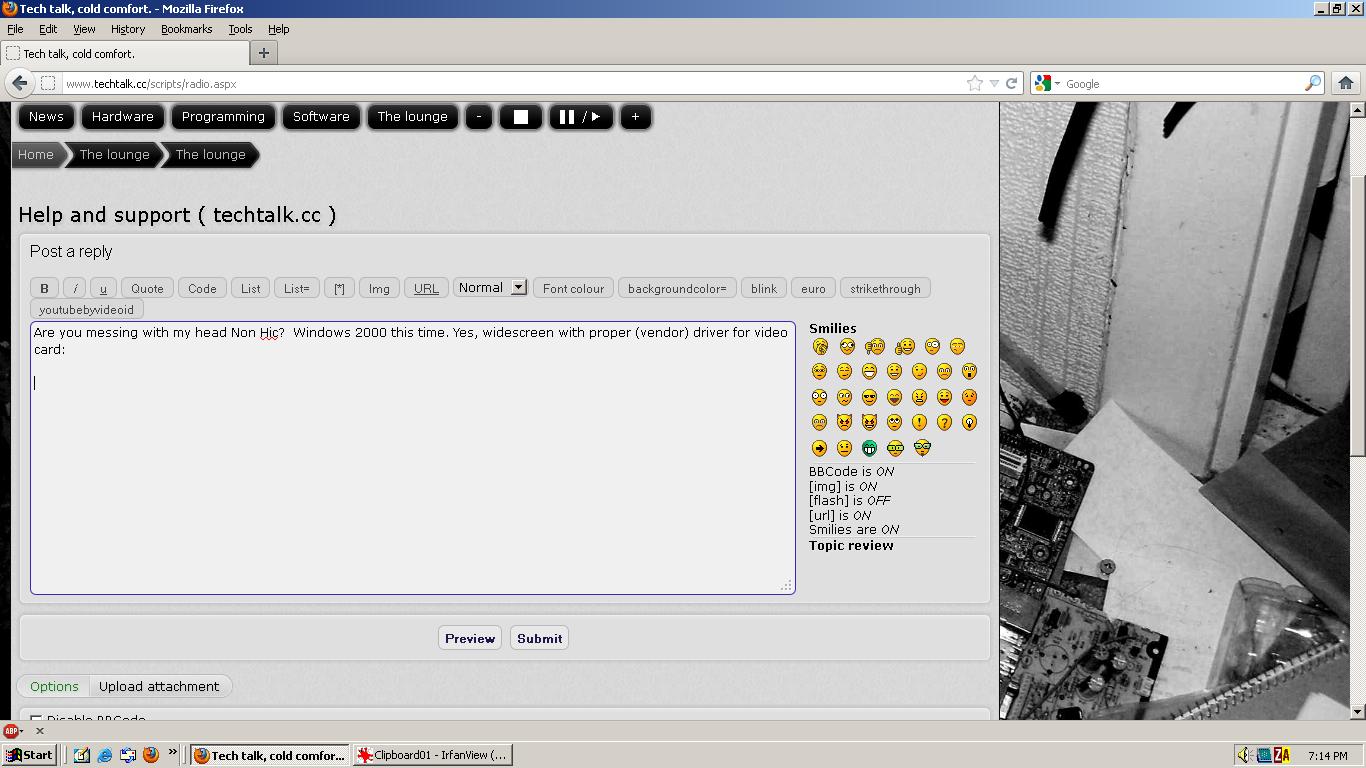
Task: Select the Options tab
Action: coord(54,686)
